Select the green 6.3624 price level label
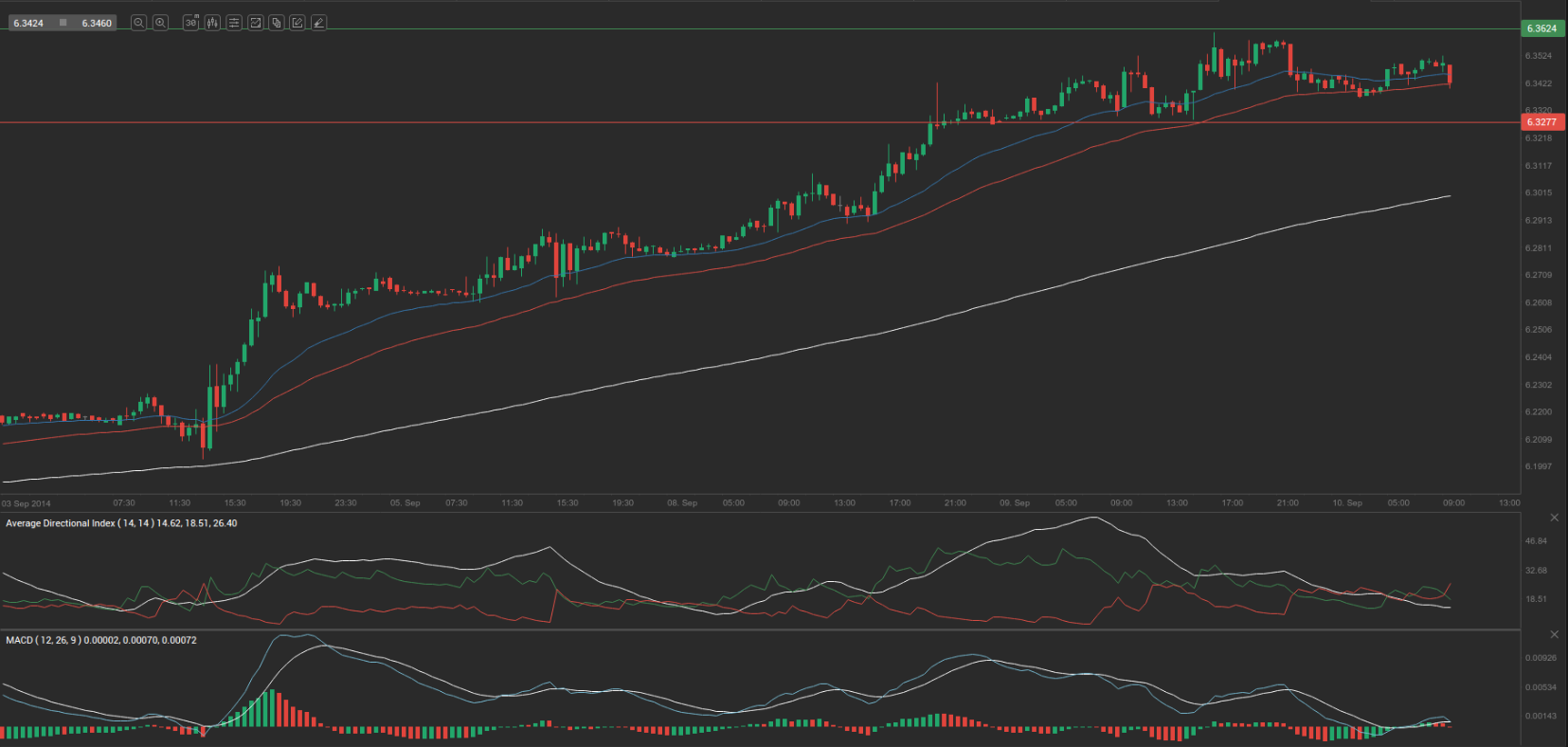This screenshot has height=747, width=1568. [1541, 28]
